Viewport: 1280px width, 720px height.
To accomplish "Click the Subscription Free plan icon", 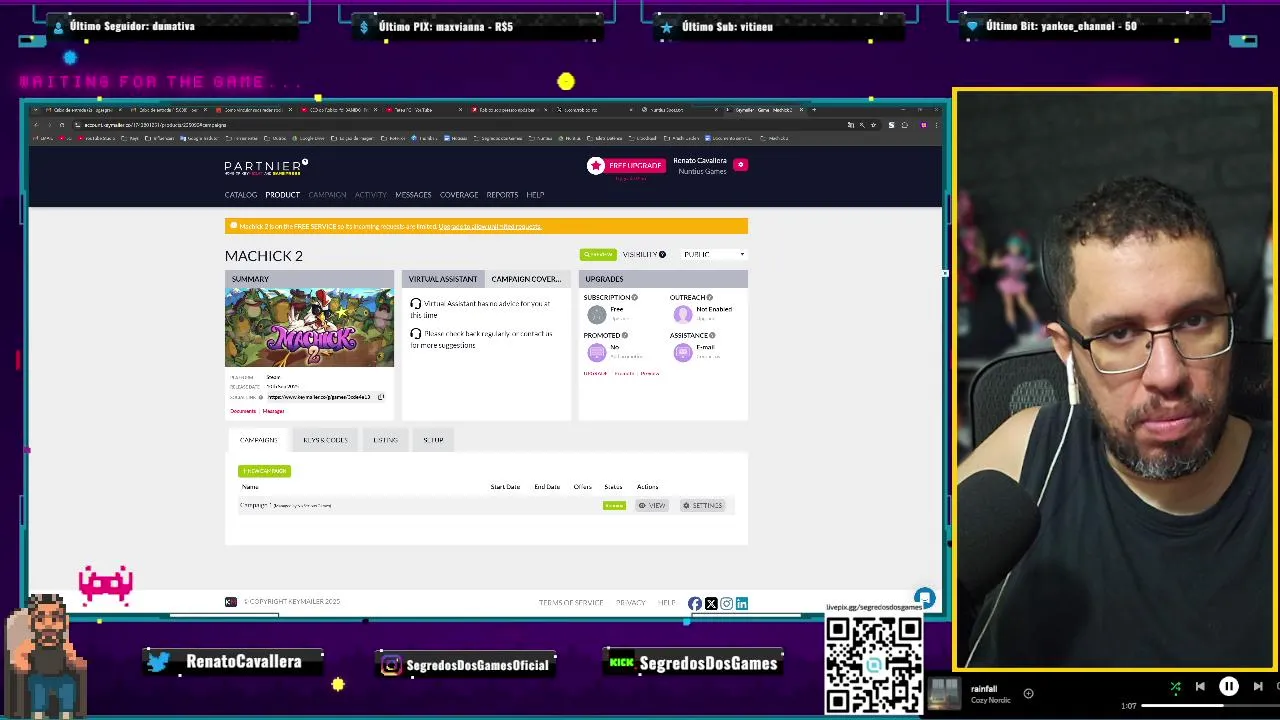I will pyautogui.click(x=596, y=314).
